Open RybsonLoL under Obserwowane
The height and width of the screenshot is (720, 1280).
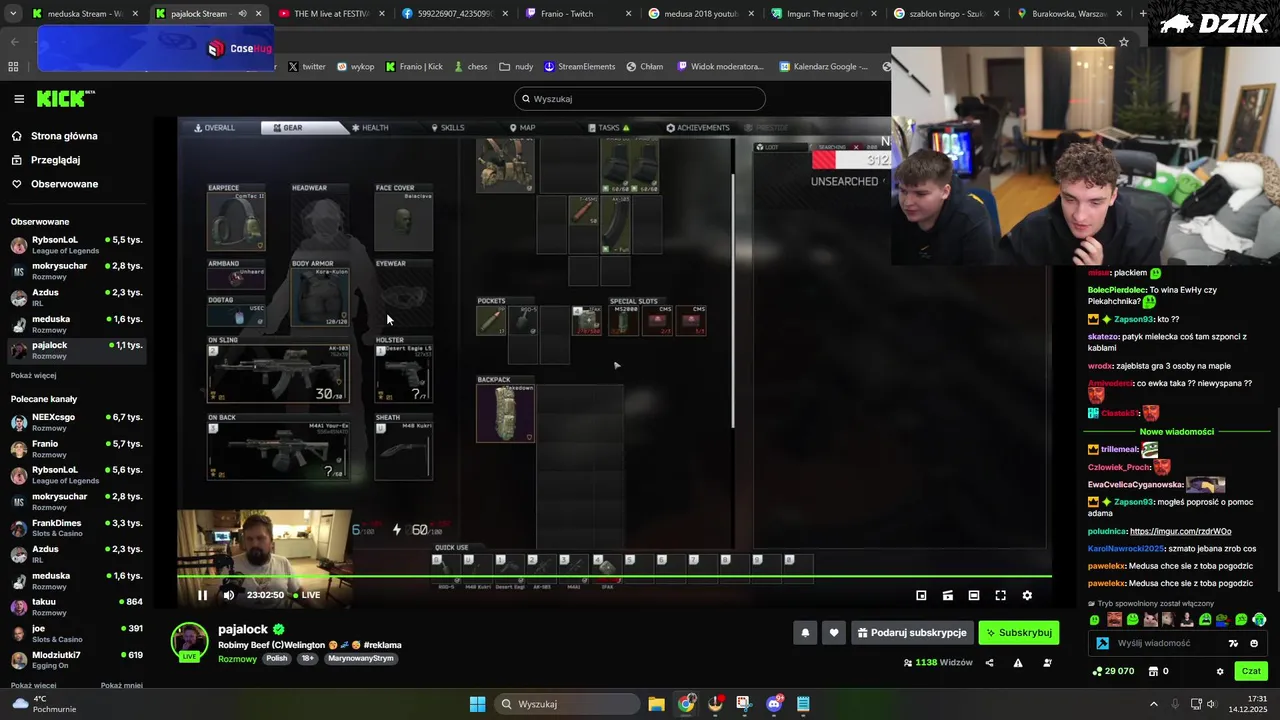pyautogui.click(x=76, y=245)
